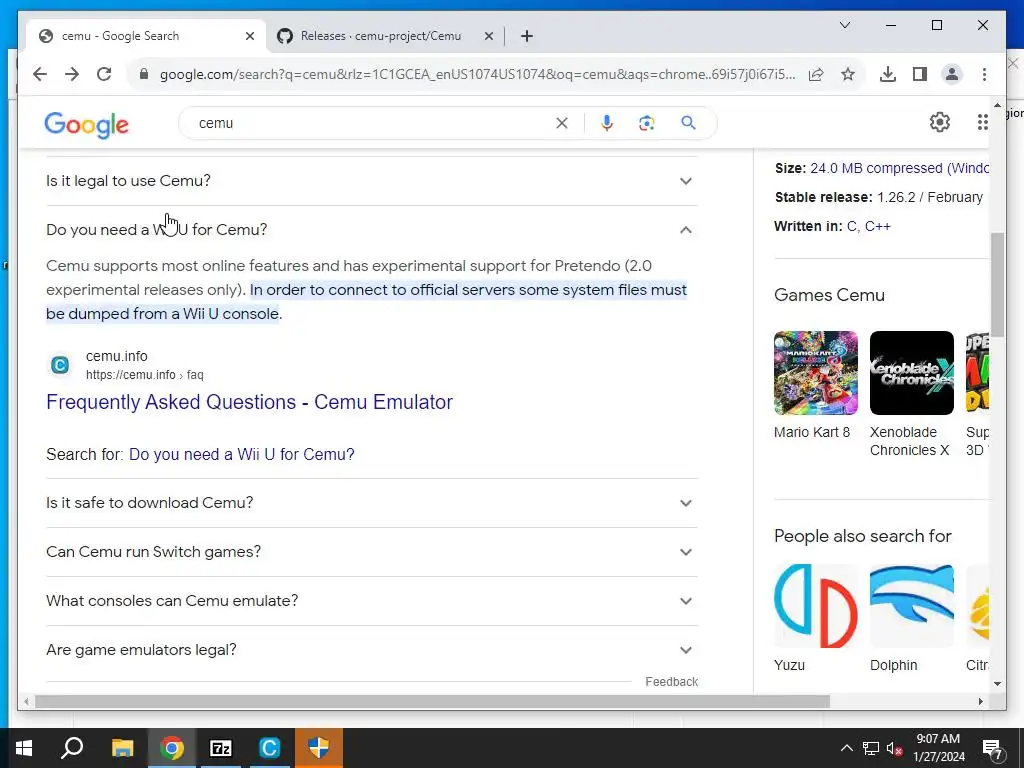Open 7-Zip from the taskbar

click(x=221, y=748)
